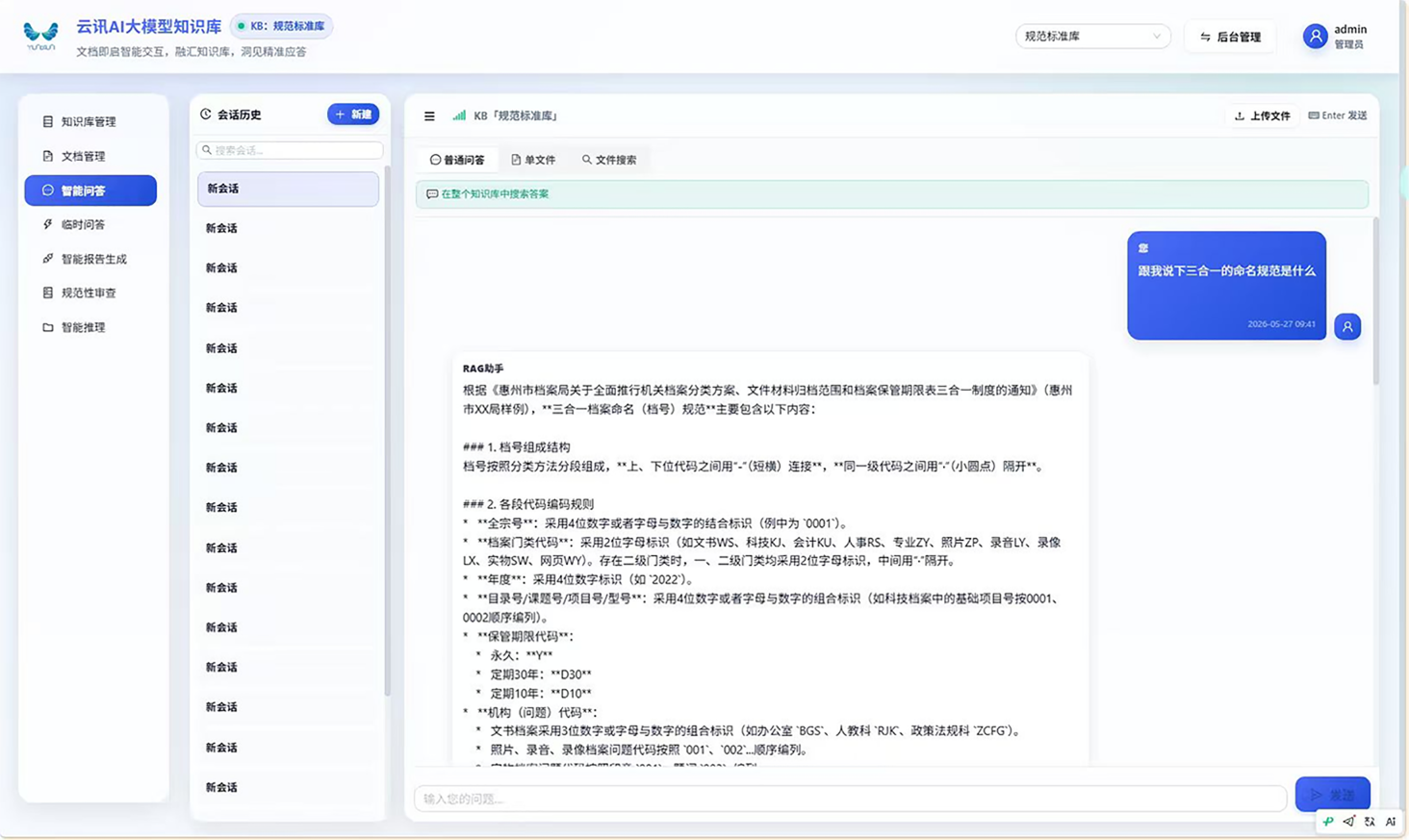
Task: Click the ### 1. 档号组成结构 heading
Action: pos(516,447)
